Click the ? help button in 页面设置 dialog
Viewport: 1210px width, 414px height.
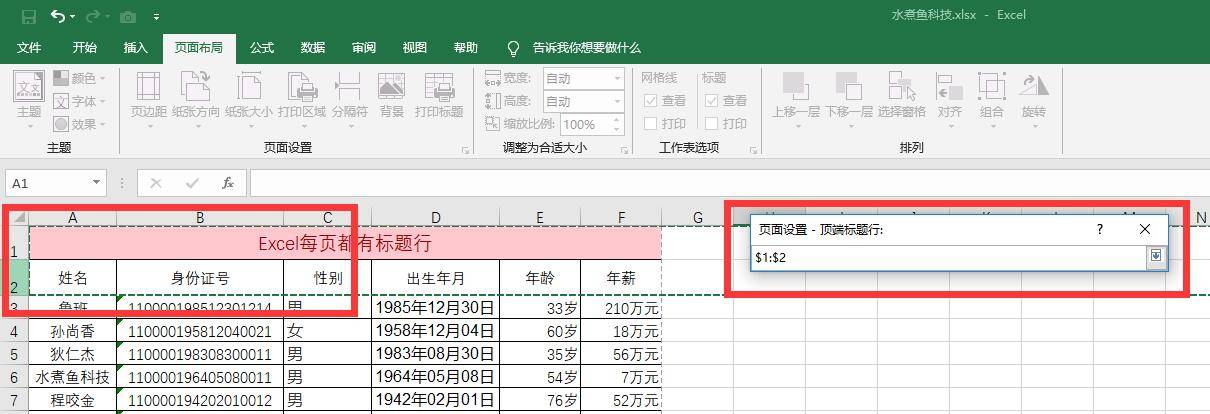(1100, 229)
